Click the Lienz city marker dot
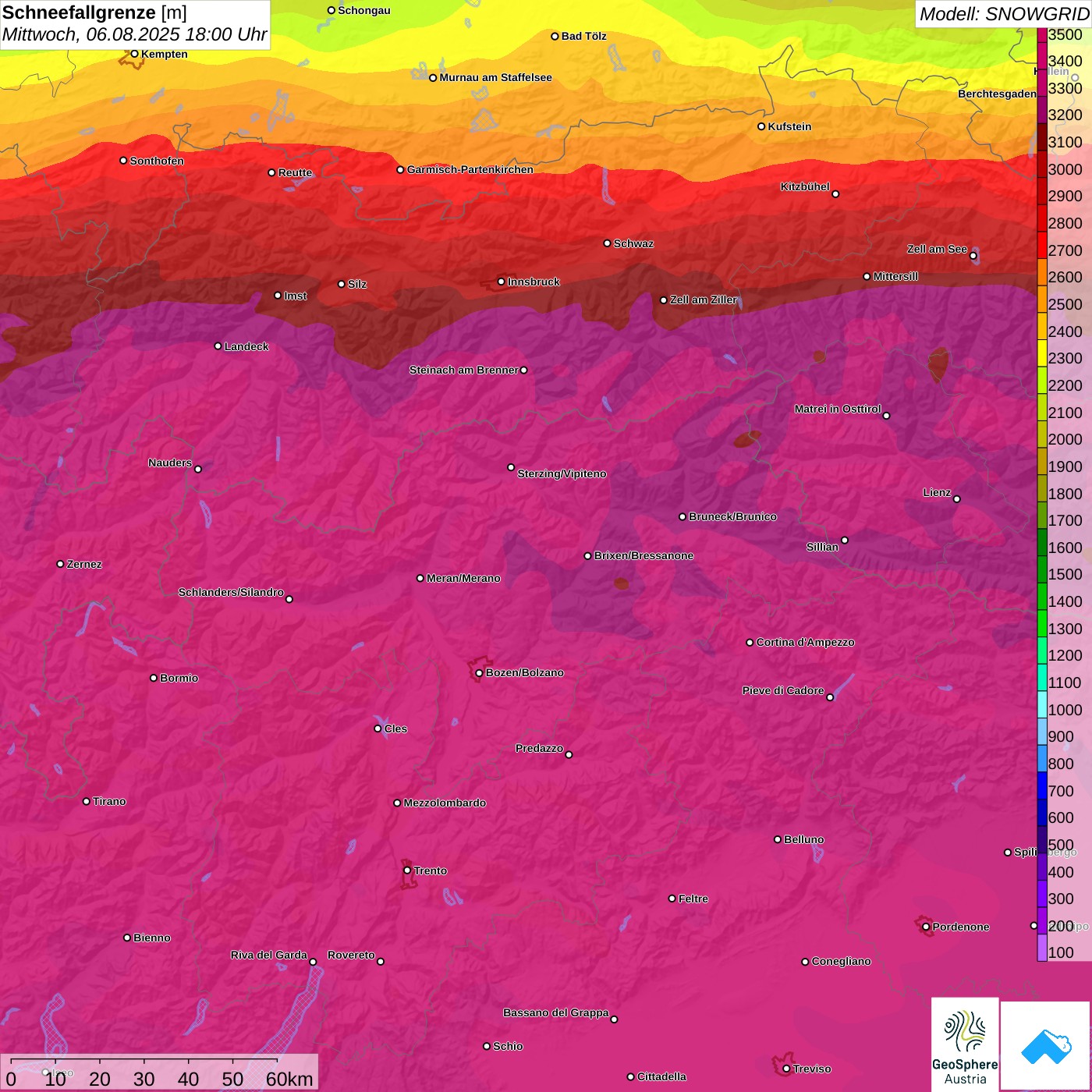 coord(957,499)
